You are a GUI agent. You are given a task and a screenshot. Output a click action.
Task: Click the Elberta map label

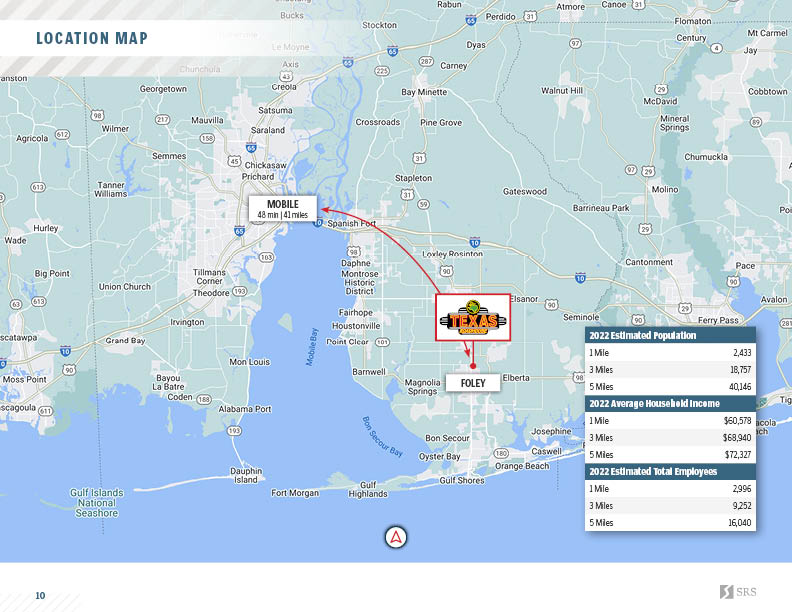pyautogui.click(x=516, y=378)
